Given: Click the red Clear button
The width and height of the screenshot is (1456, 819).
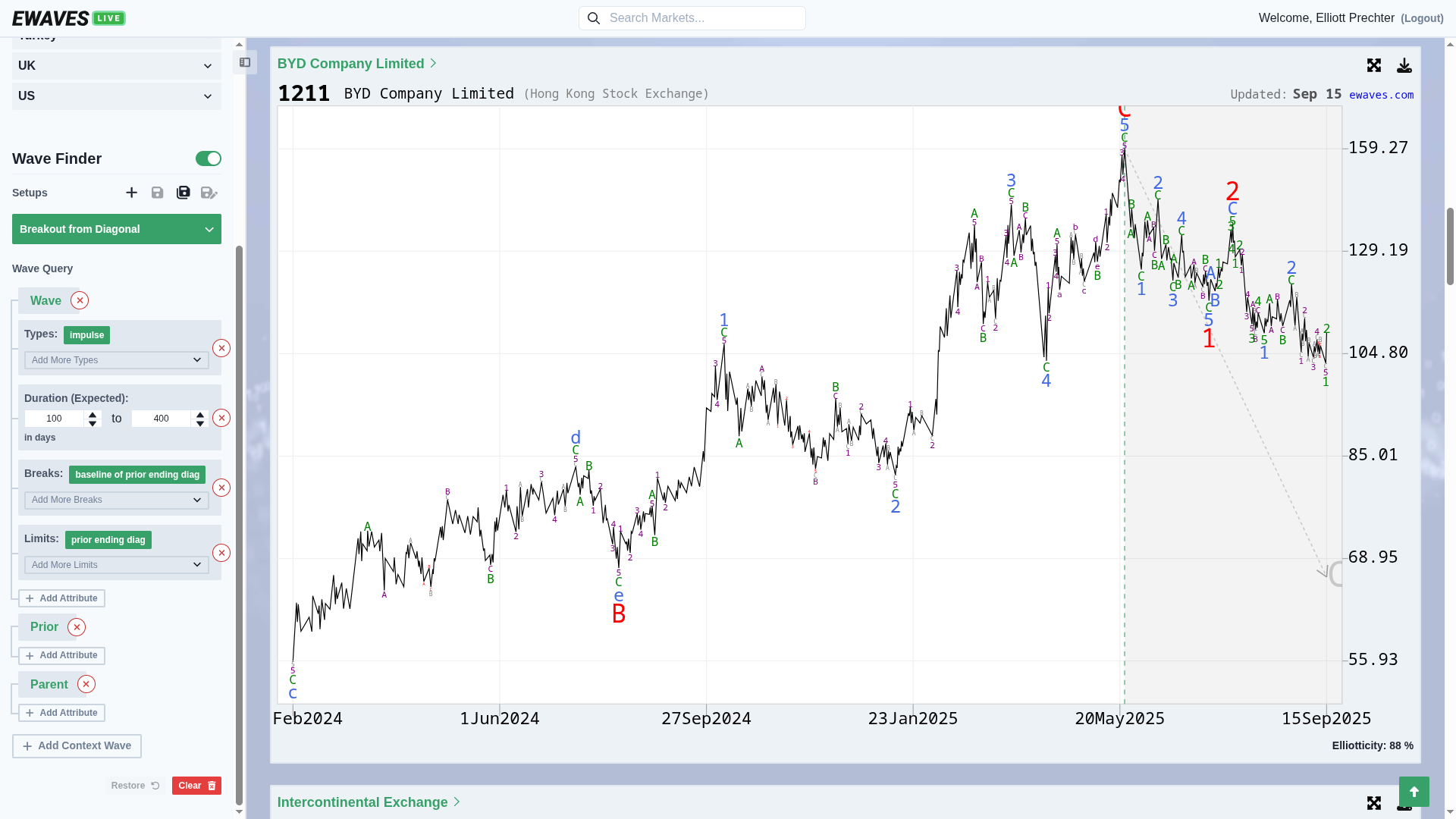Looking at the screenshot, I should point(196,786).
